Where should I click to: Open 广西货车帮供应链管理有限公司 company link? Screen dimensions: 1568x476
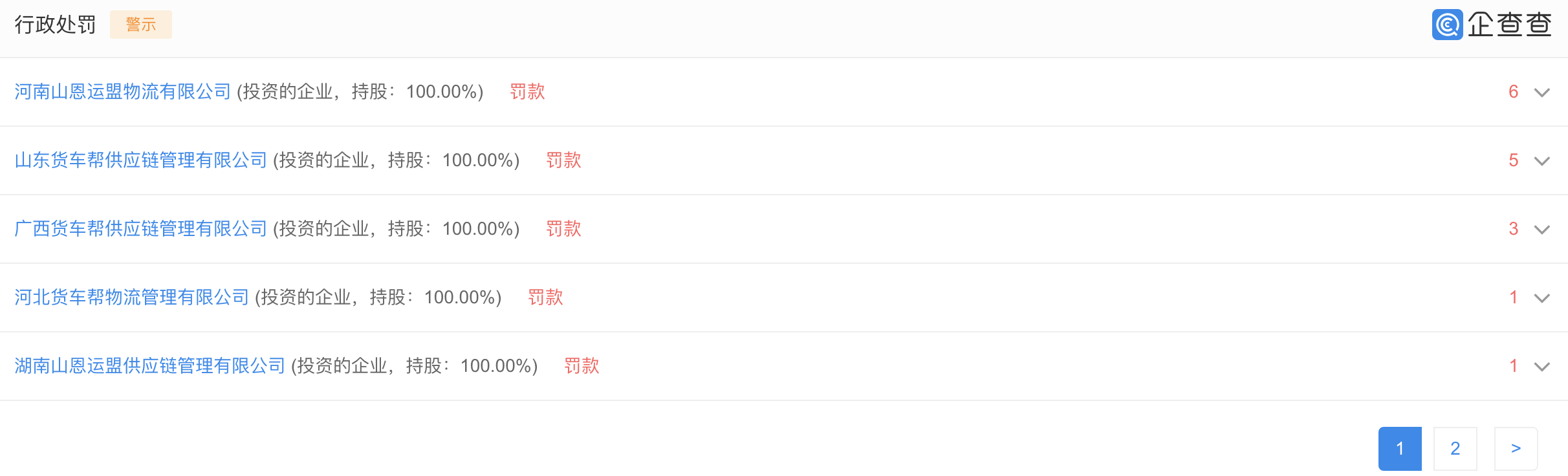pyautogui.click(x=141, y=229)
